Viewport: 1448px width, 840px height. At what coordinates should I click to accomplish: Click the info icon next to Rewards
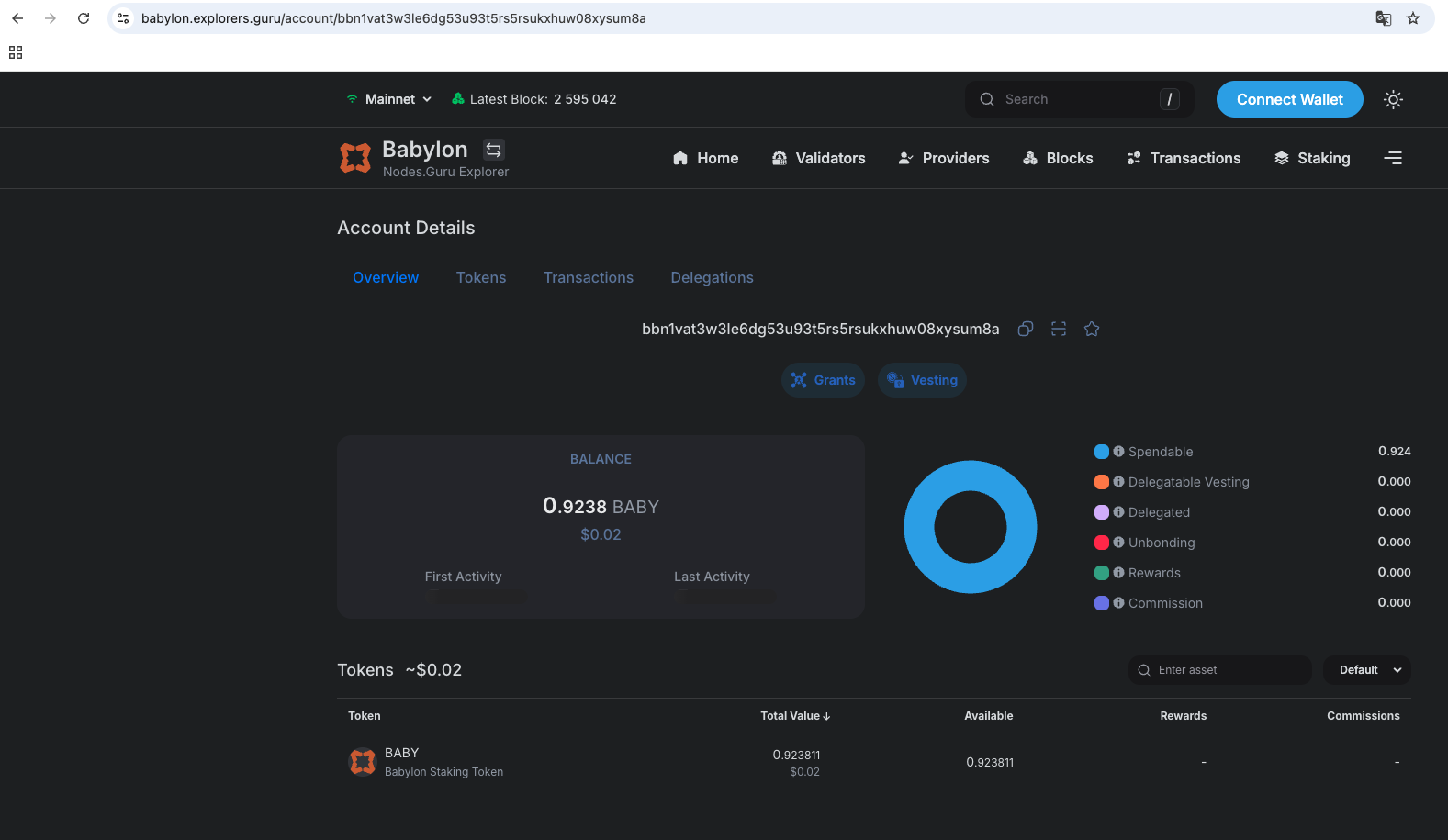point(1118,573)
